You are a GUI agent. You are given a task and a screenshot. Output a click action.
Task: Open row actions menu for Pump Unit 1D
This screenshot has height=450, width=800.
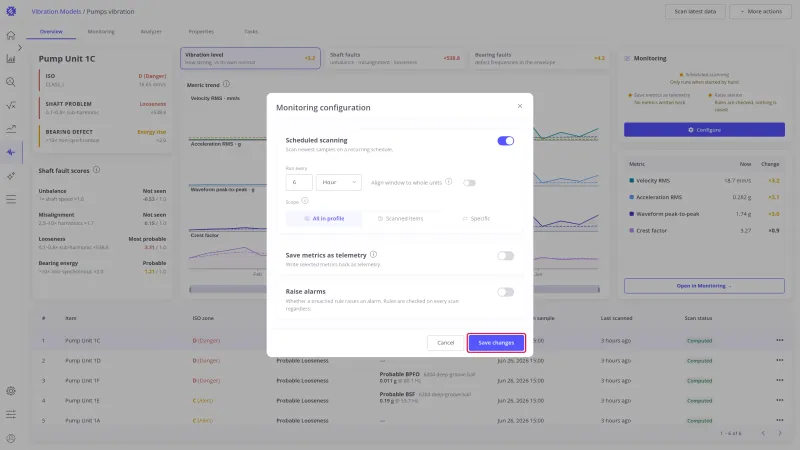(780, 360)
